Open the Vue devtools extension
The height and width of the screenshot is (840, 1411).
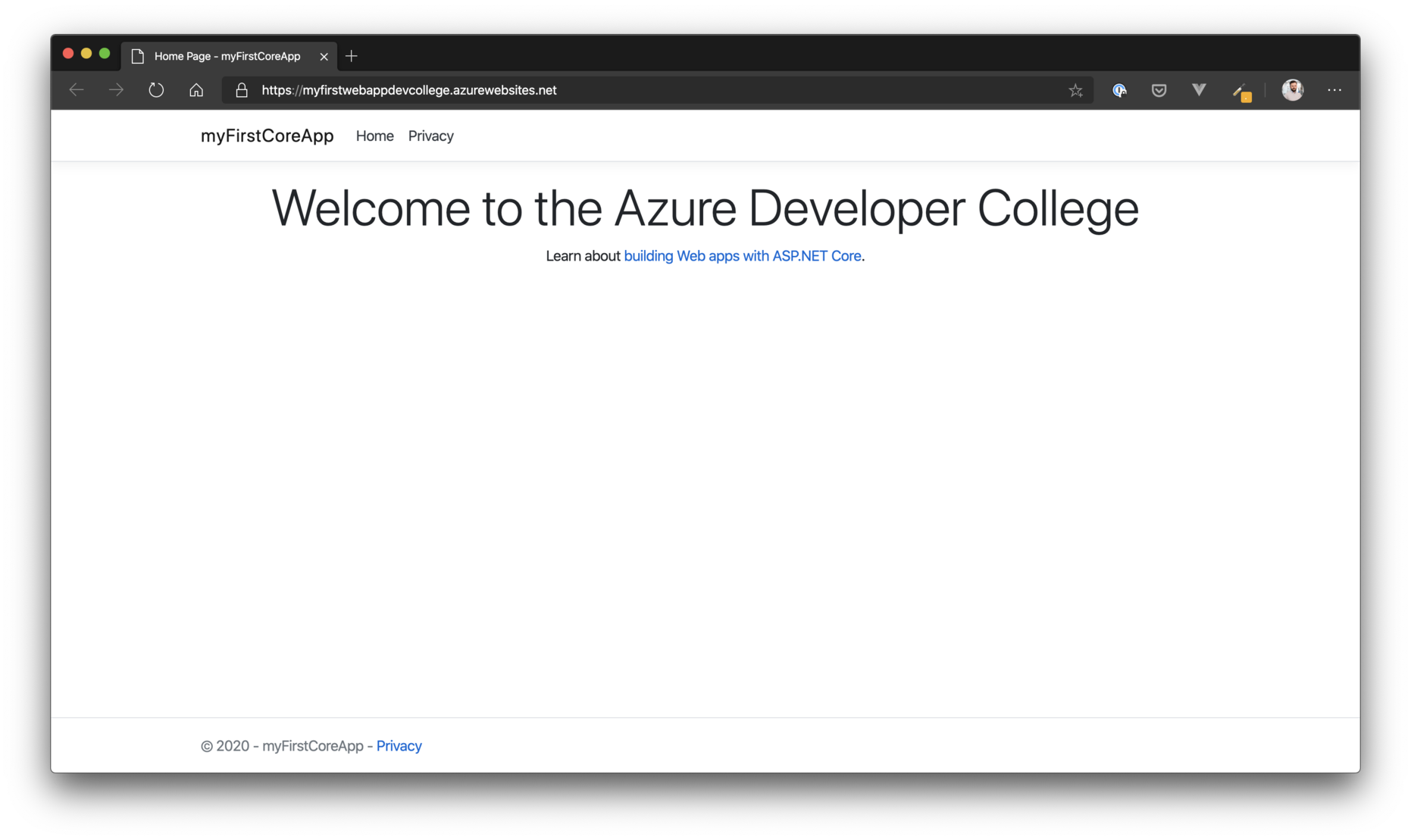coord(1198,90)
